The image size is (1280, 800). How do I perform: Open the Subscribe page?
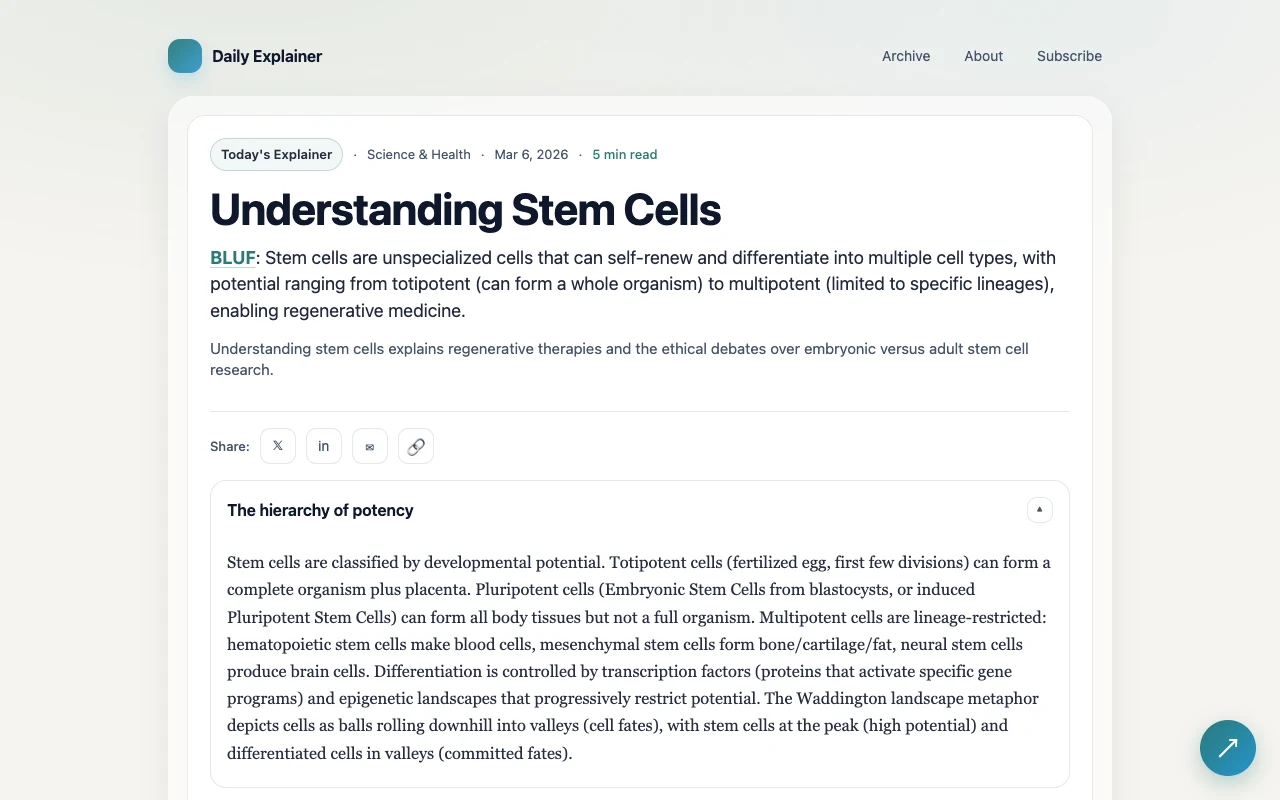coord(1069,56)
